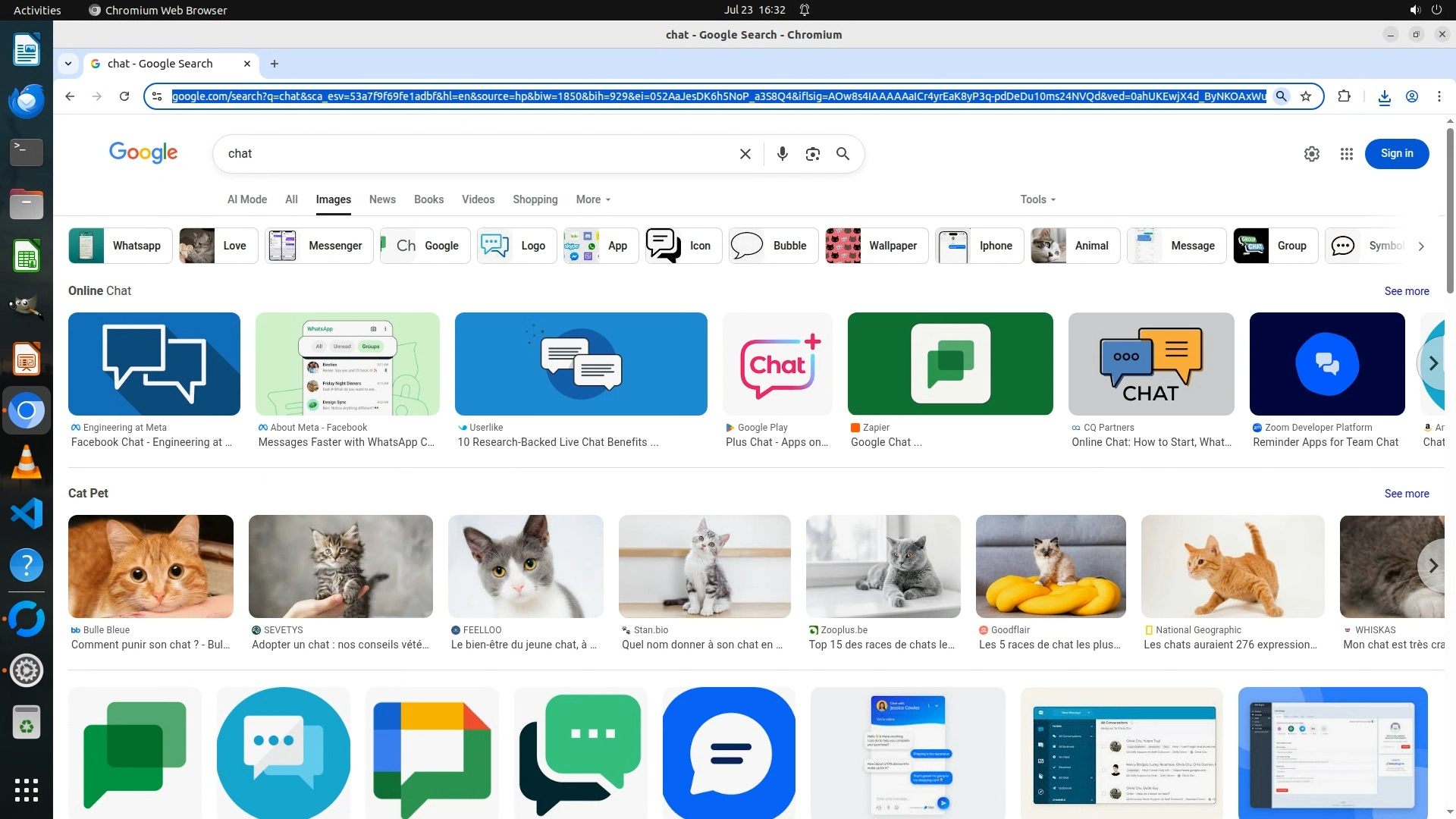The height and width of the screenshot is (819, 1456).
Task: Click the voice search microphone icon
Action: pyautogui.click(x=782, y=154)
